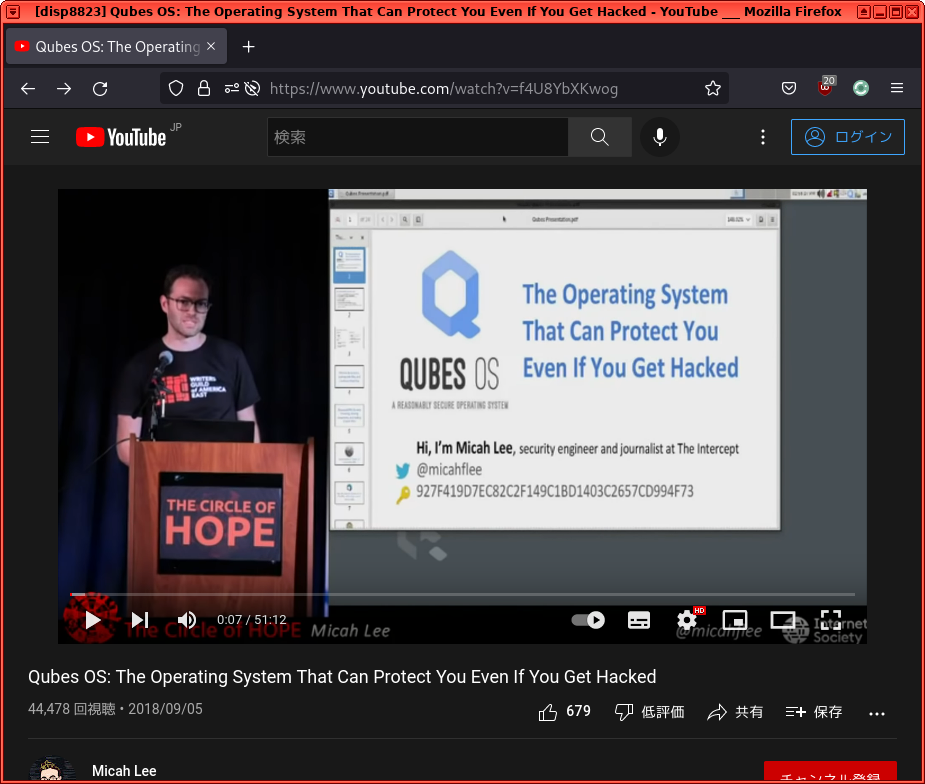Dislike the video (低評価)
The width and height of the screenshot is (925, 784).
point(650,712)
